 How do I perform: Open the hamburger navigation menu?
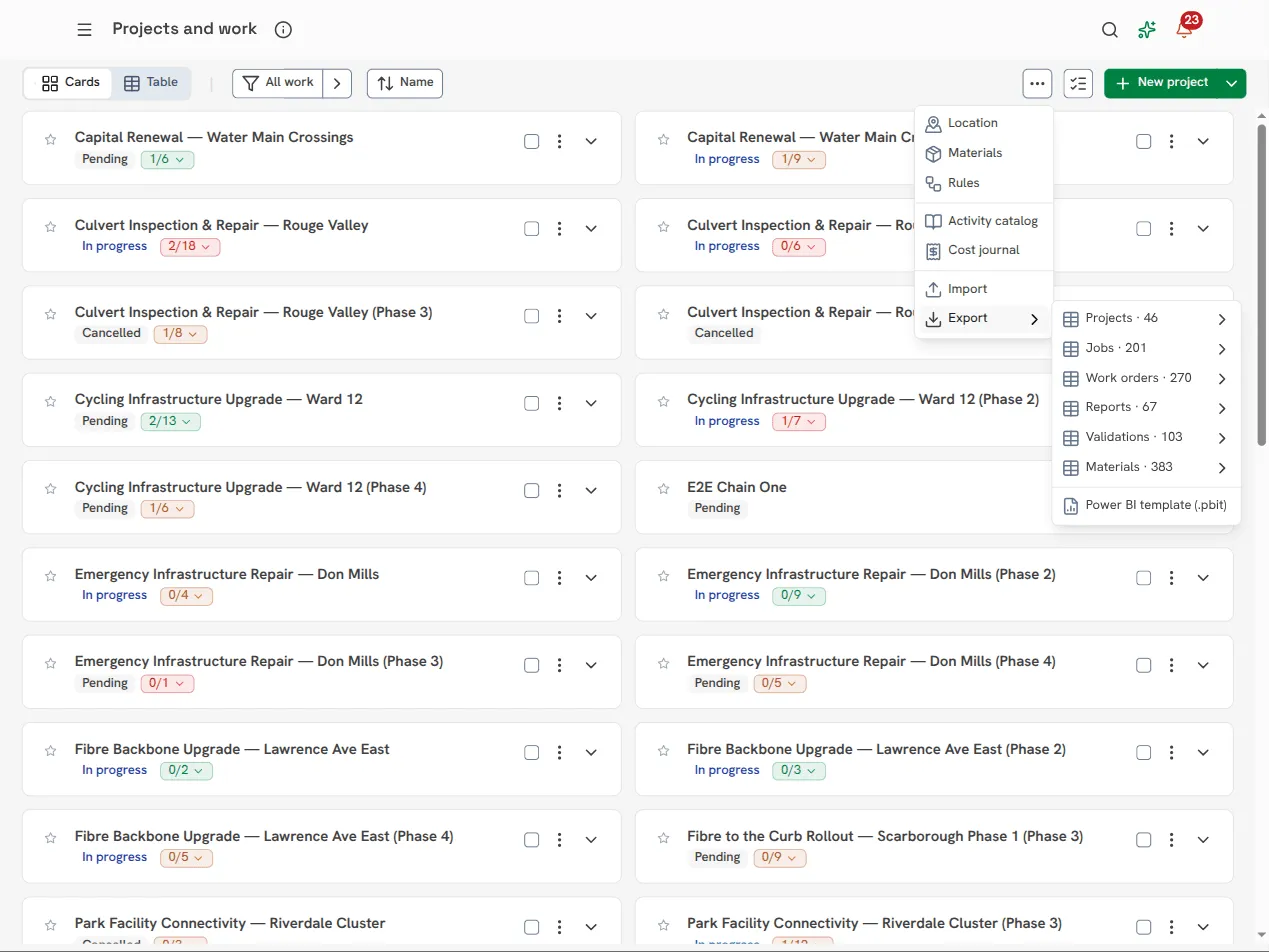[84, 30]
